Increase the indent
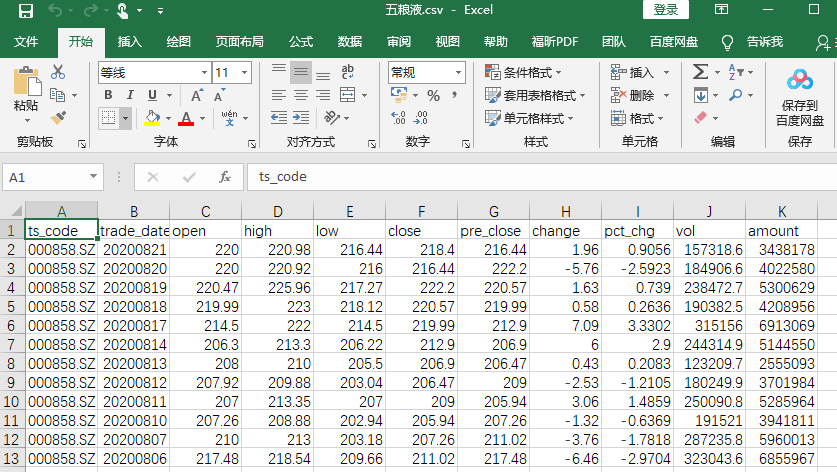This screenshot has height=472, width=837. point(301,118)
